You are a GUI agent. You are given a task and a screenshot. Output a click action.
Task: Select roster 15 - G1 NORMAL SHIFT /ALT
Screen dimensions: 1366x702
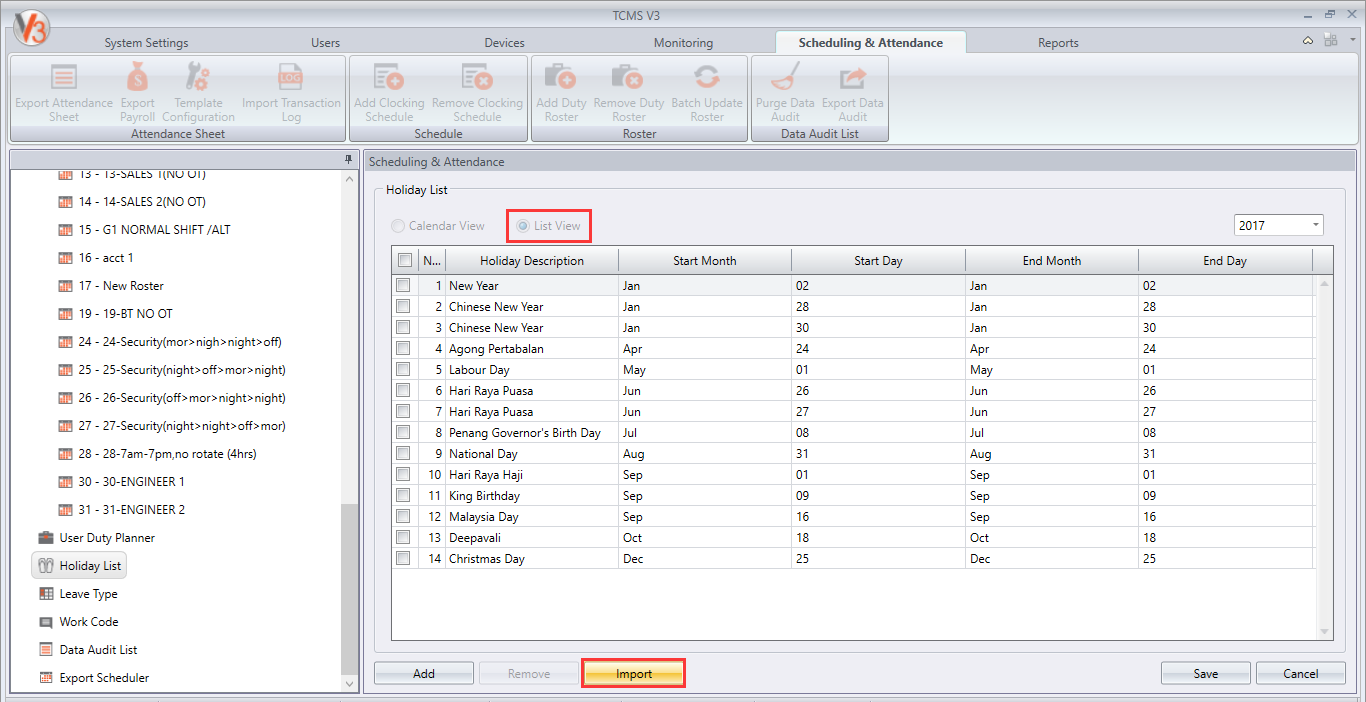pyautogui.click(x=144, y=230)
